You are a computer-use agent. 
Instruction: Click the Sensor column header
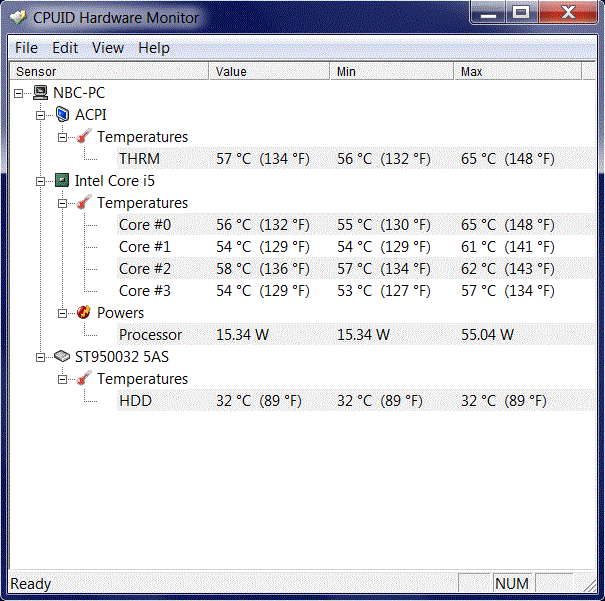coord(109,71)
